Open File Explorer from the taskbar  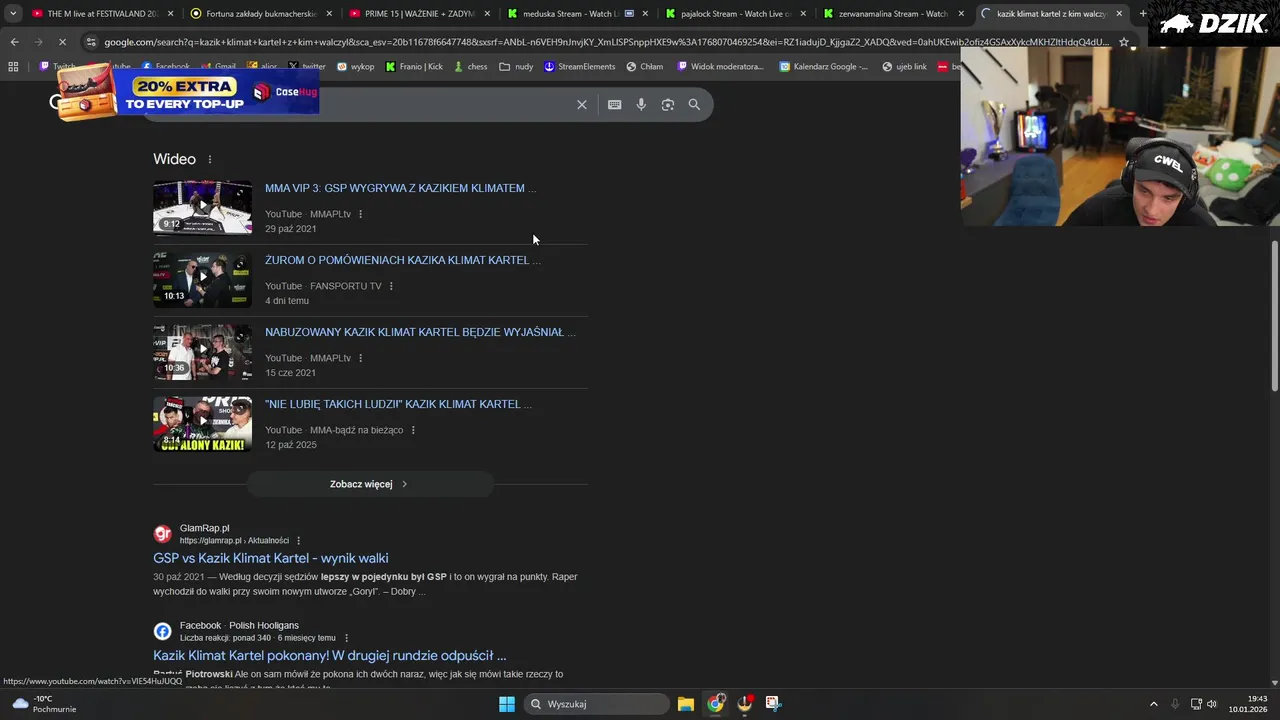pyautogui.click(x=686, y=704)
